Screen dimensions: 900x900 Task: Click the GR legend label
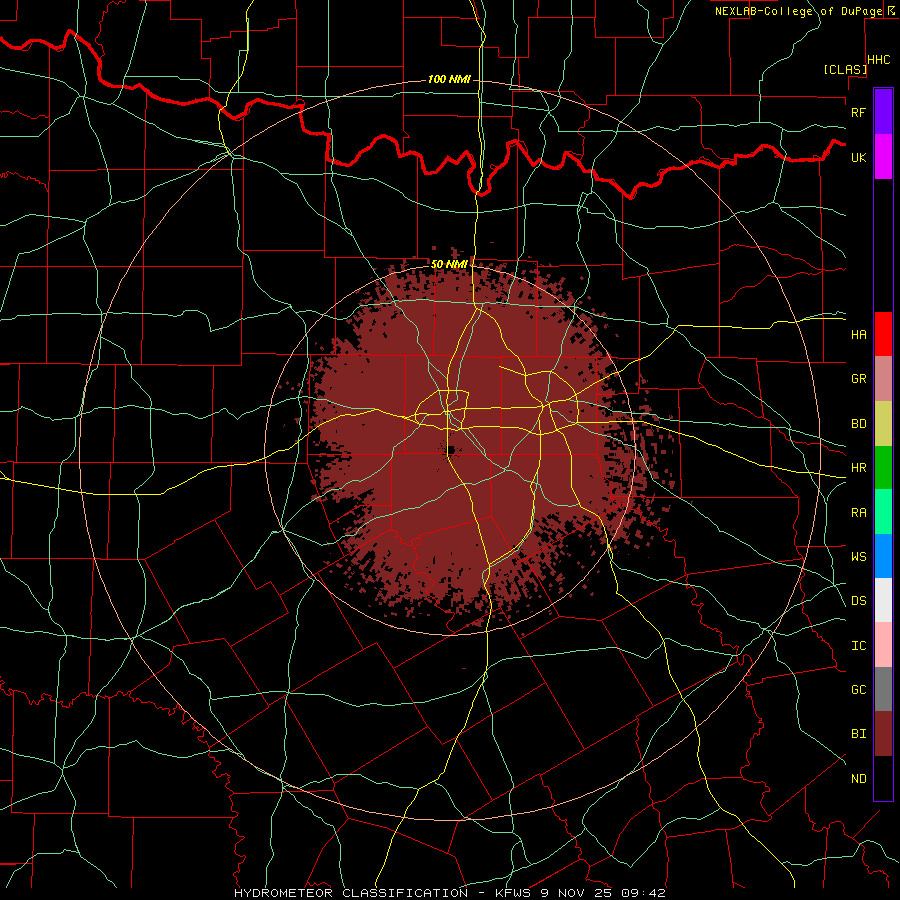(858, 379)
